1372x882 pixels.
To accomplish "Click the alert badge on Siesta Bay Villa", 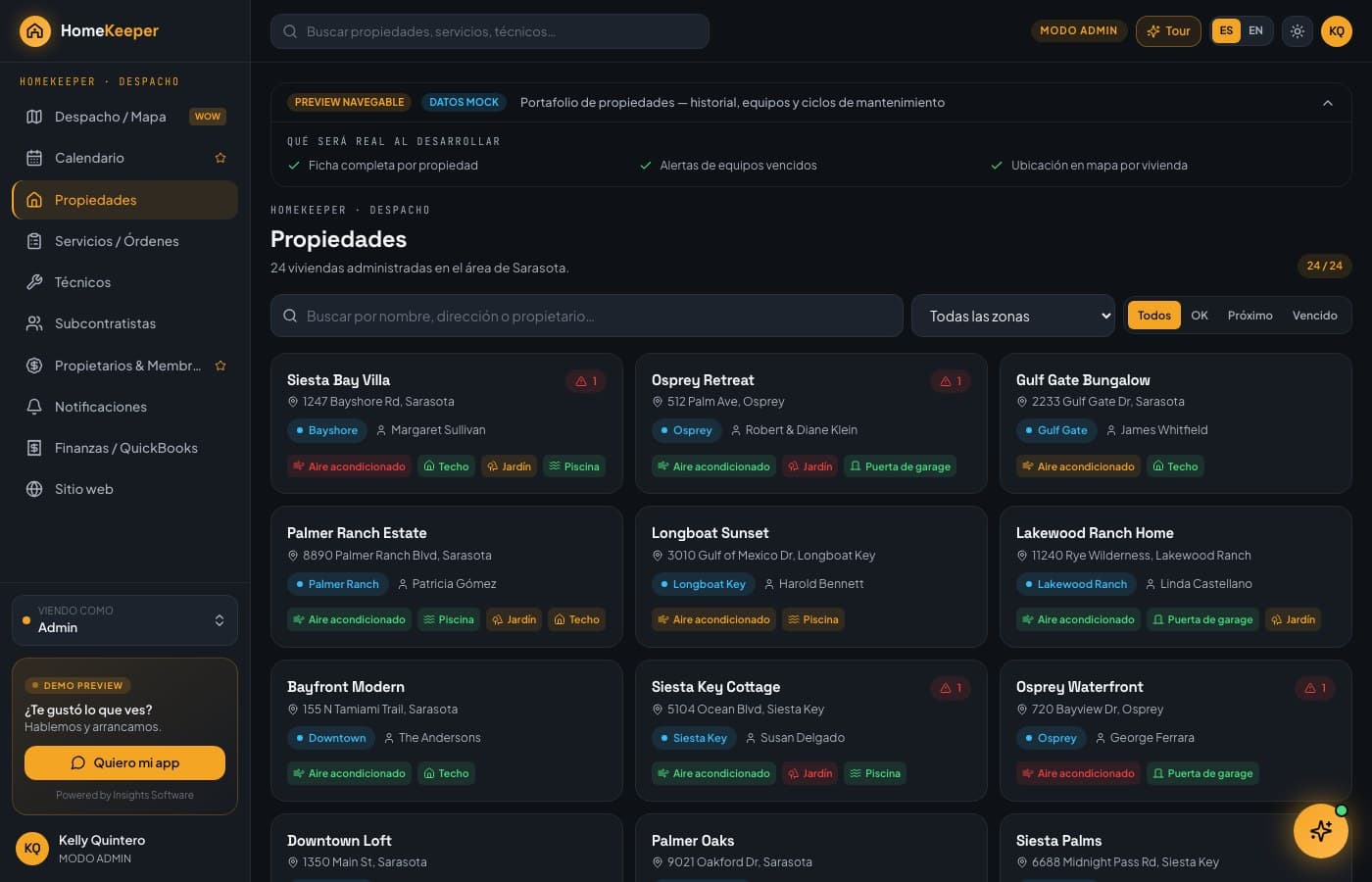I will 586,381.
